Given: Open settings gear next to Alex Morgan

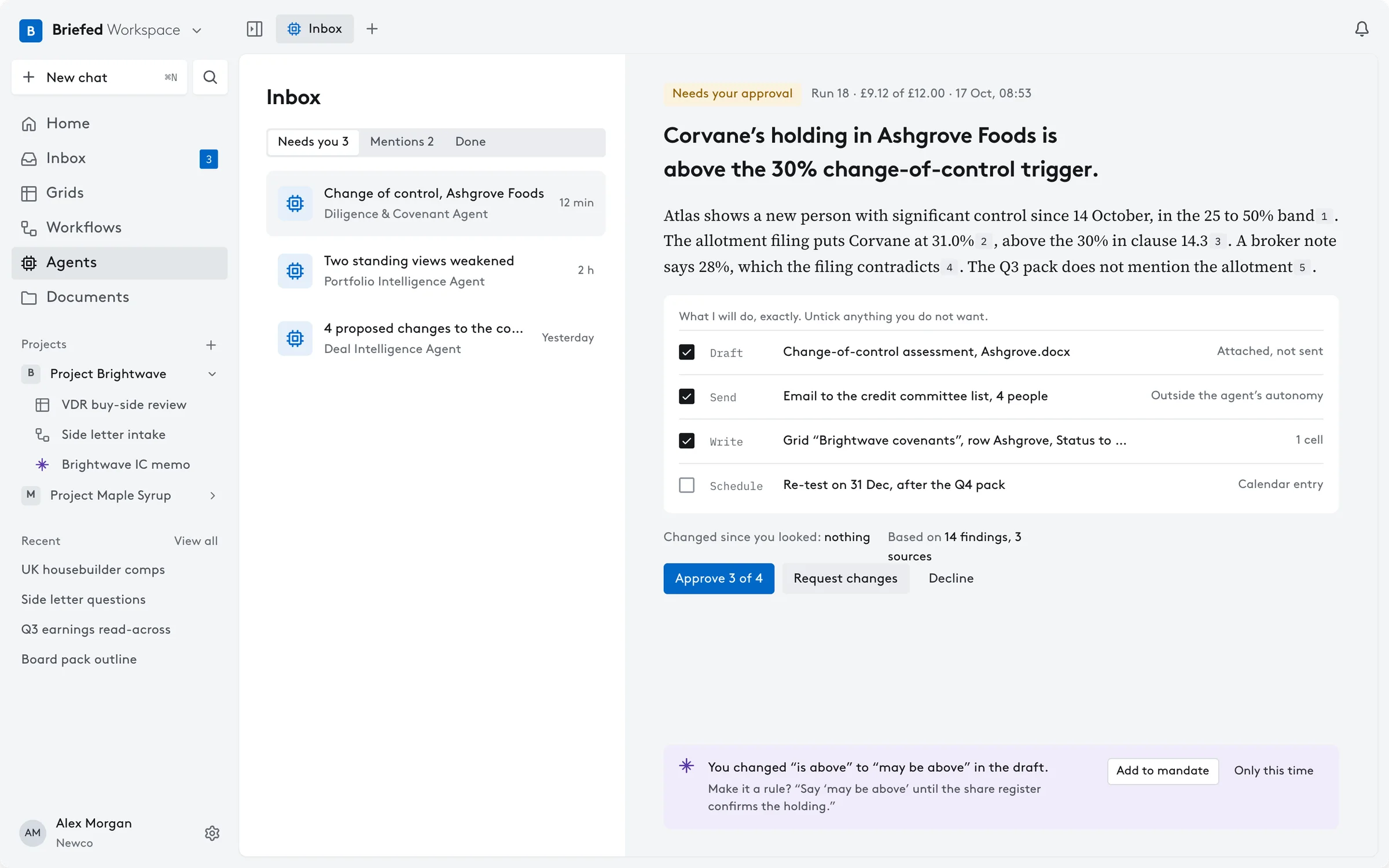Looking at the screenshot, I should click(x=212, y=833).
